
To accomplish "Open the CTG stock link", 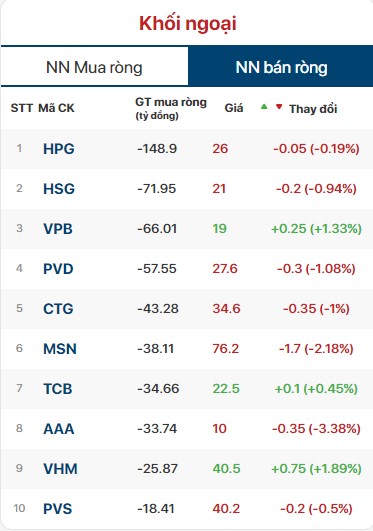I will tap(58, 309).
